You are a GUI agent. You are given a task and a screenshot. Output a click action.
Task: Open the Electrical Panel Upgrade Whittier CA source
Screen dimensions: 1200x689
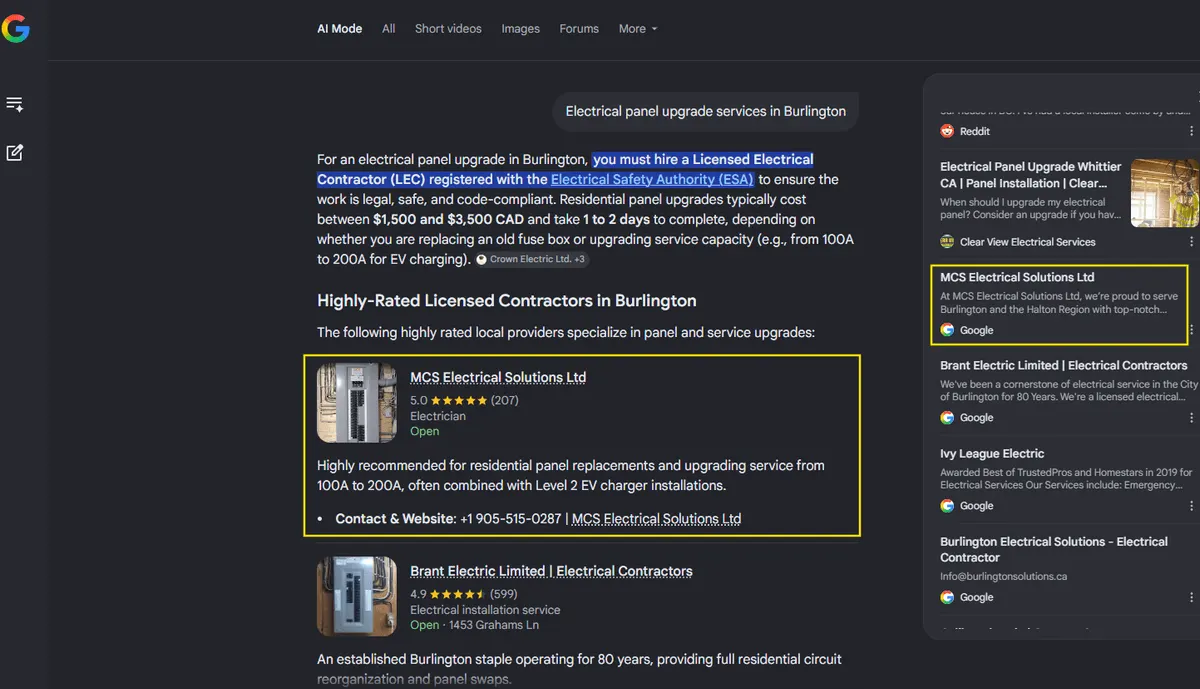click(x=1031, y=175)
